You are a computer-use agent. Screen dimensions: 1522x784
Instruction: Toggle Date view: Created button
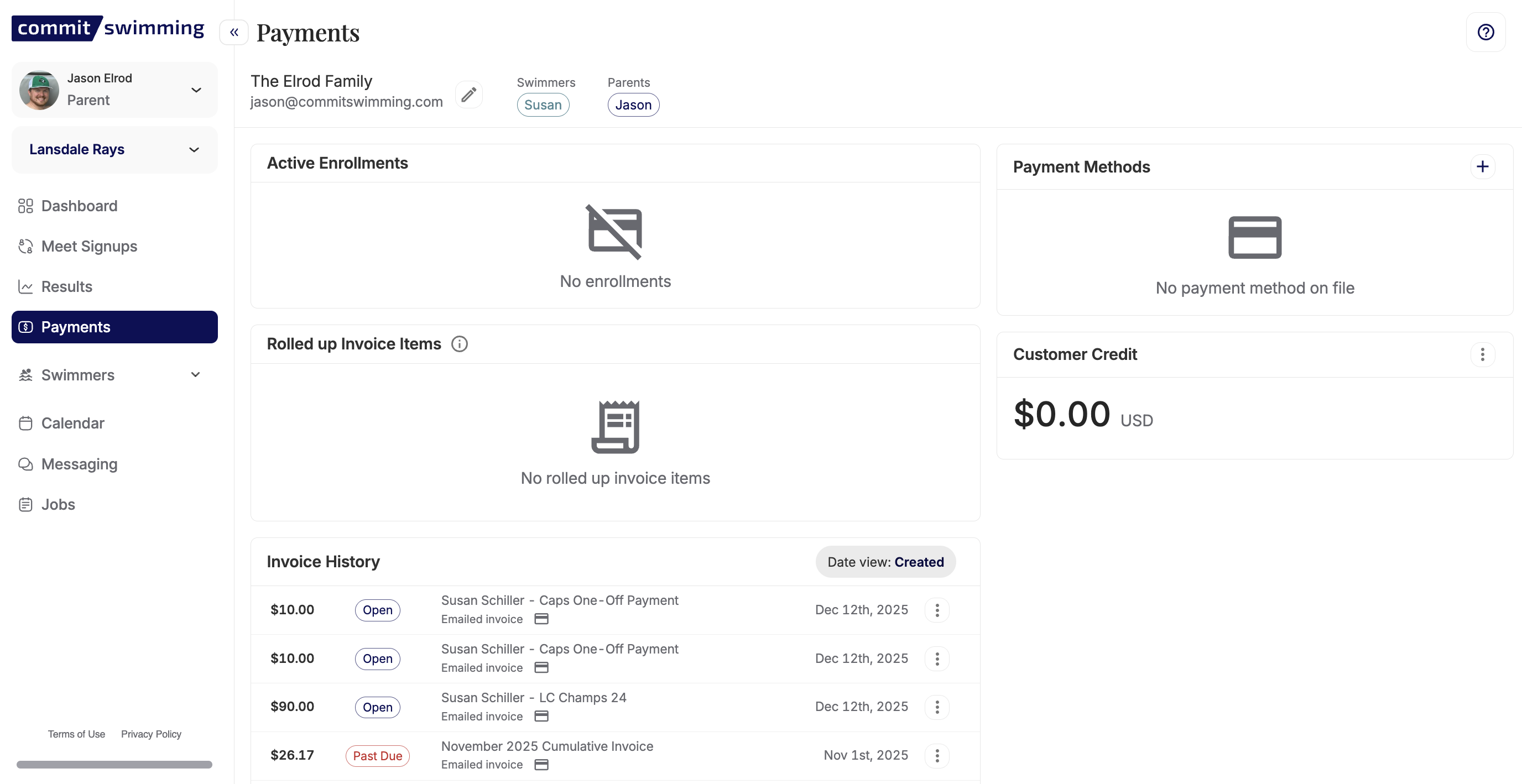[x=885, y=562]
